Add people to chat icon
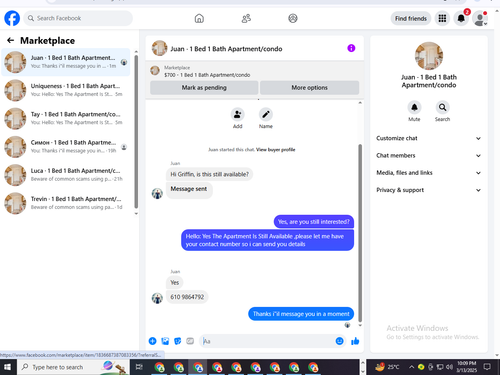This screenshot has height=375, width=500. tap(237, 115)
